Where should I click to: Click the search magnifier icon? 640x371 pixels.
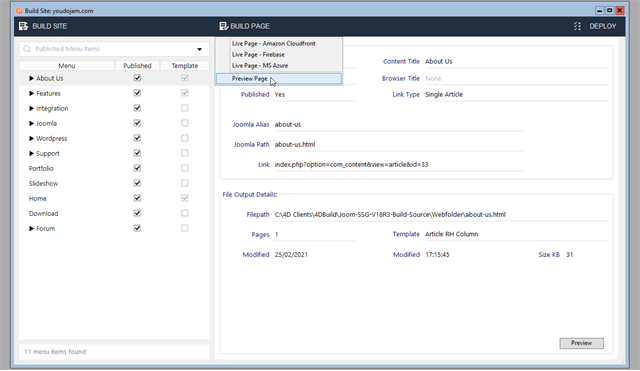coord(27,49)
